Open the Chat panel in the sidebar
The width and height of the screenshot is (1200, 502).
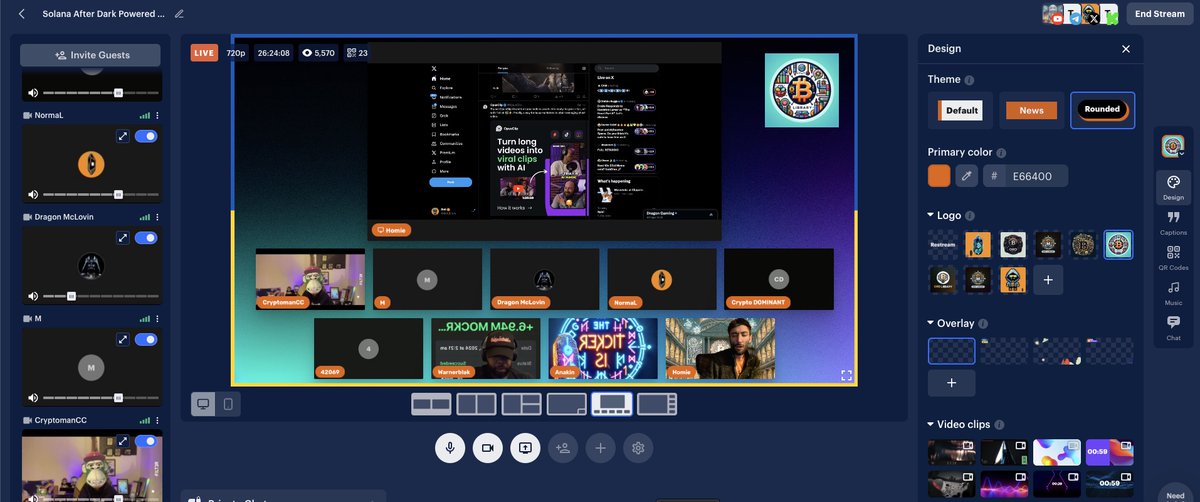click(x=1173, y=327)
